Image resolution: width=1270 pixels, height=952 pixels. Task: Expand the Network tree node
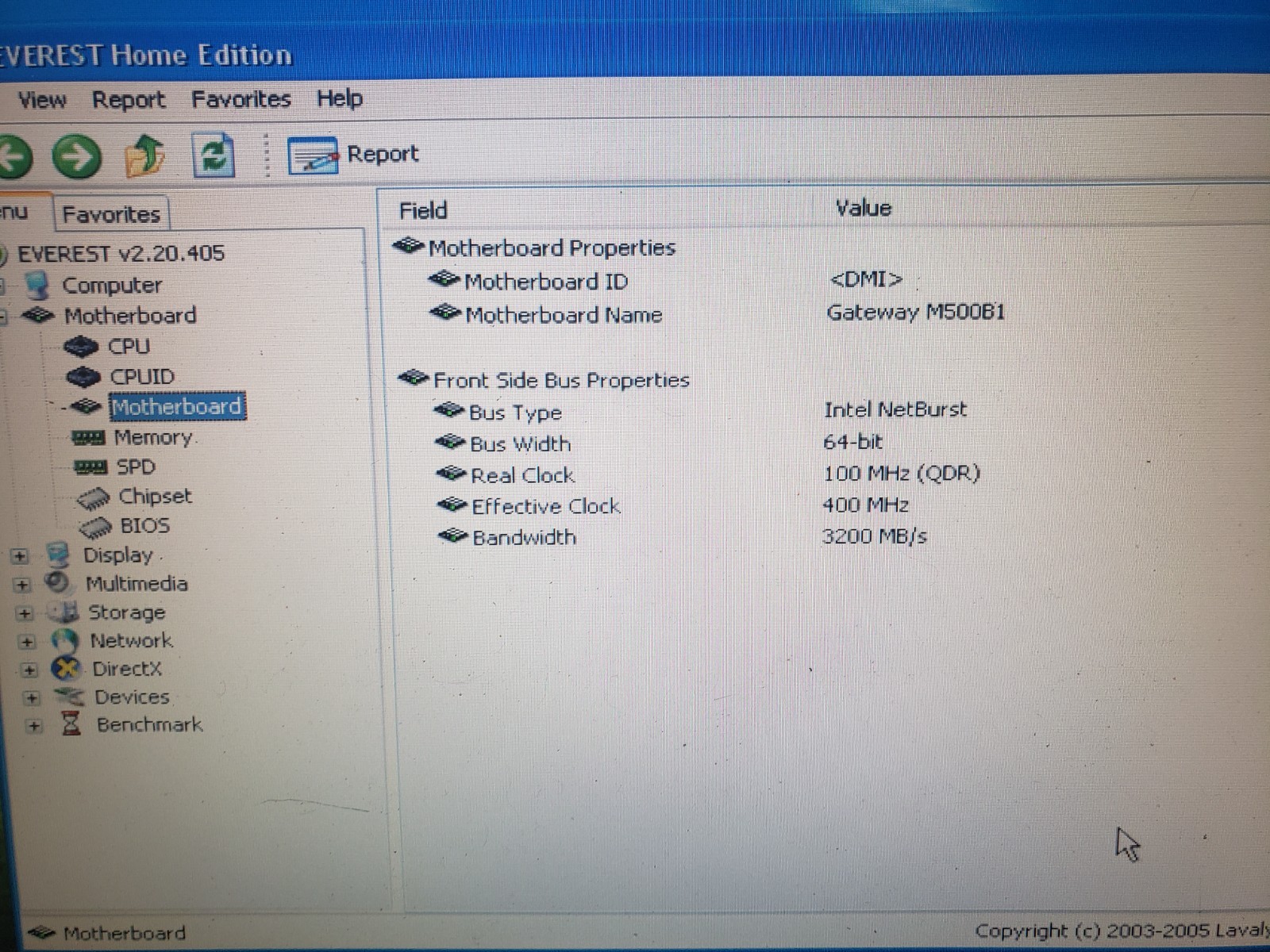(x=27, y=642)
